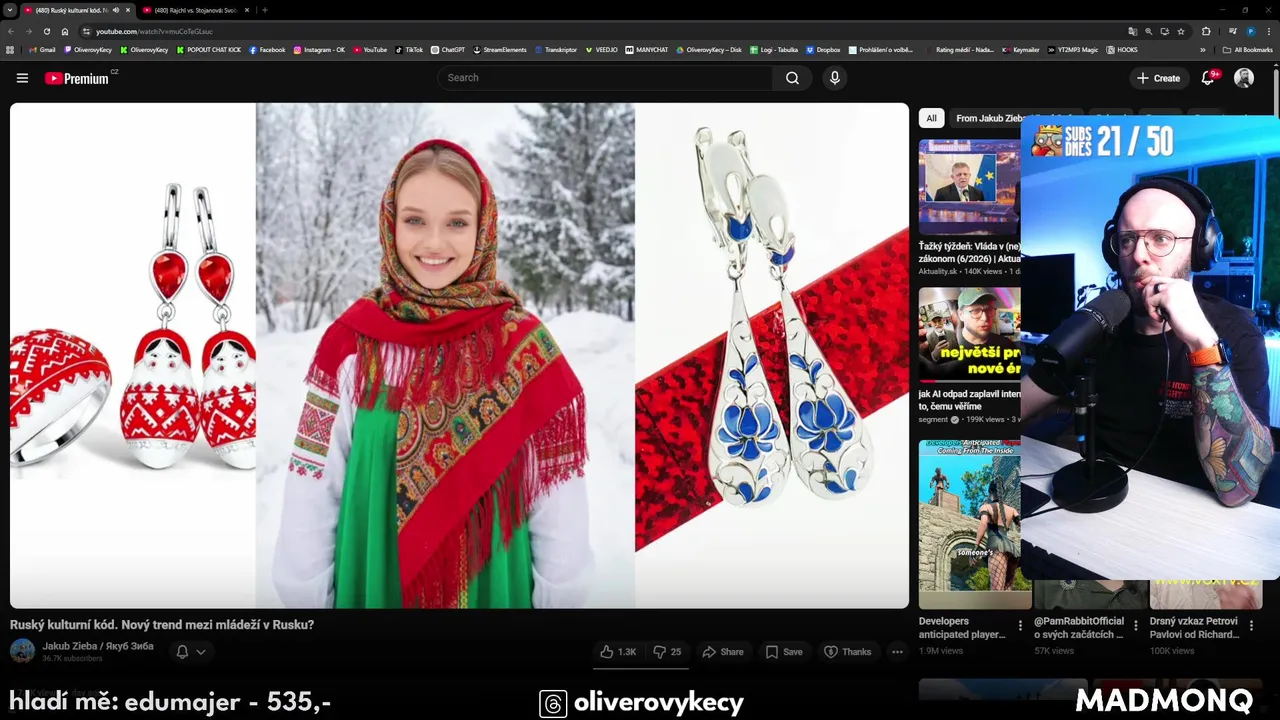This screenshot has height=720, width=1280.
Task: Open Chrome profile avatar
Action: [1250, 31]
